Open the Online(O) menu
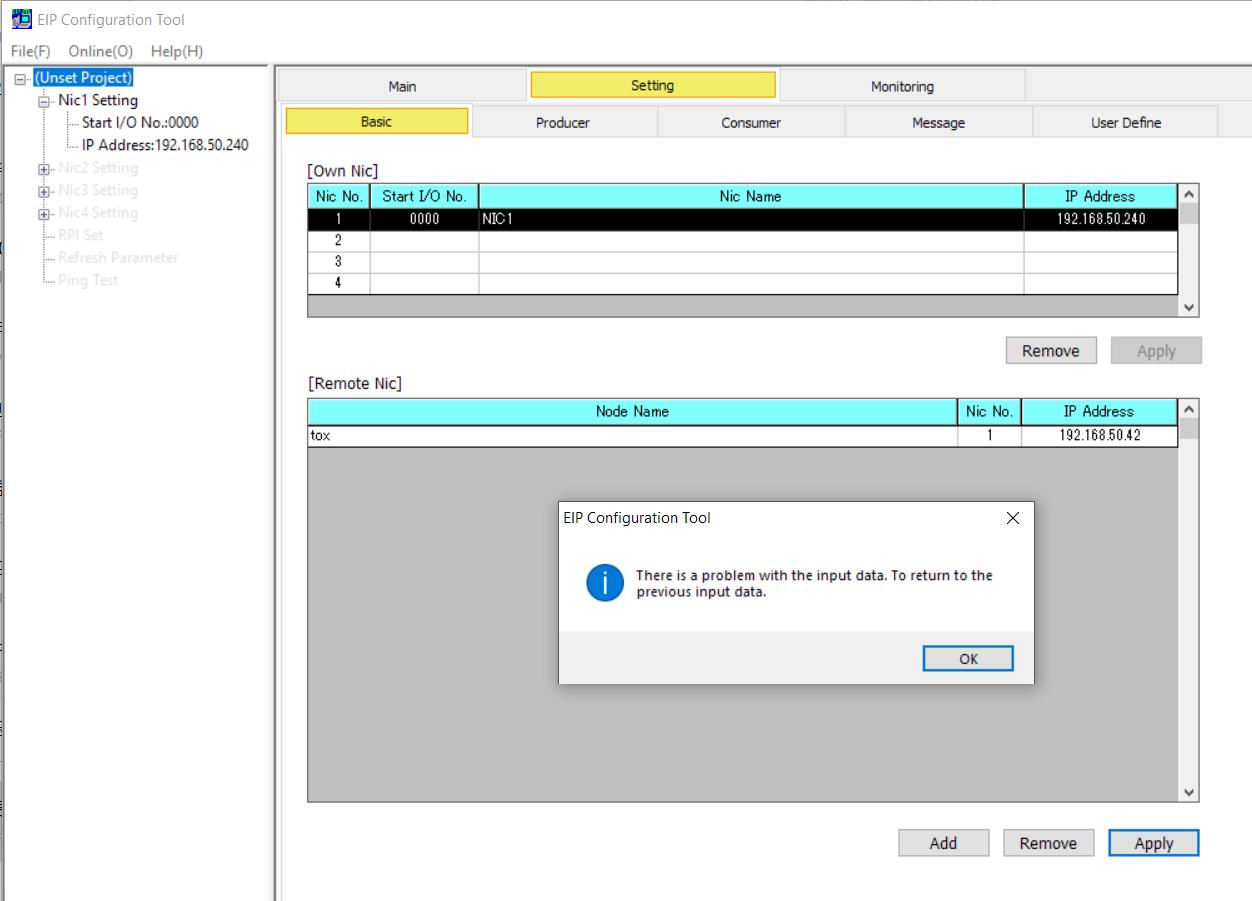Image resolution: width=1252 pixels, height=901 pixels. click(x=100, y=51)
